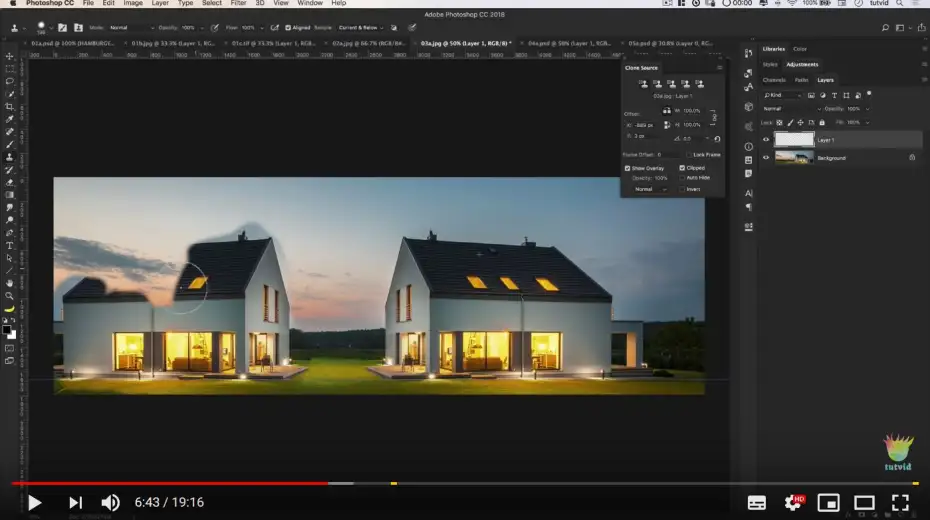Select the Crop tool
Image resolution: width=930 pixels, height=520 pixels.
pyautogui.click(x=9, y=107)
